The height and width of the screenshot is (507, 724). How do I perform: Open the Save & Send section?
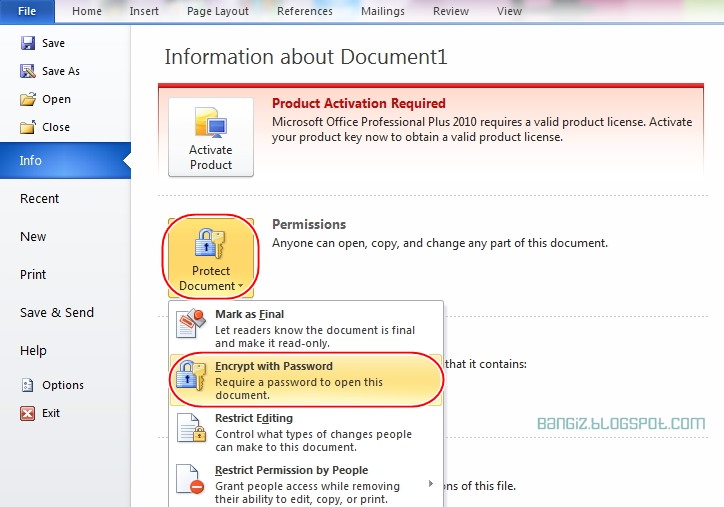57,313
